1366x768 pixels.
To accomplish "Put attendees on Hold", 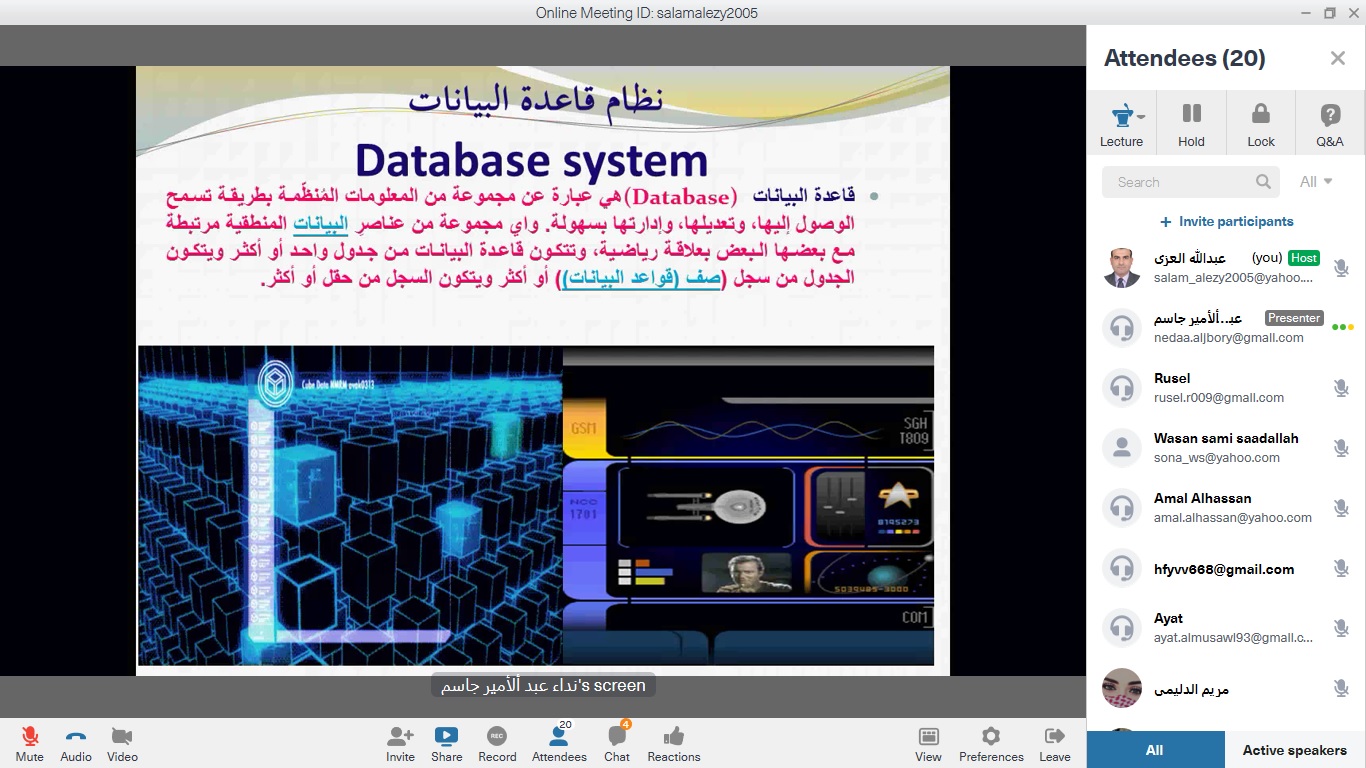I will click(x=1191, y=123).
